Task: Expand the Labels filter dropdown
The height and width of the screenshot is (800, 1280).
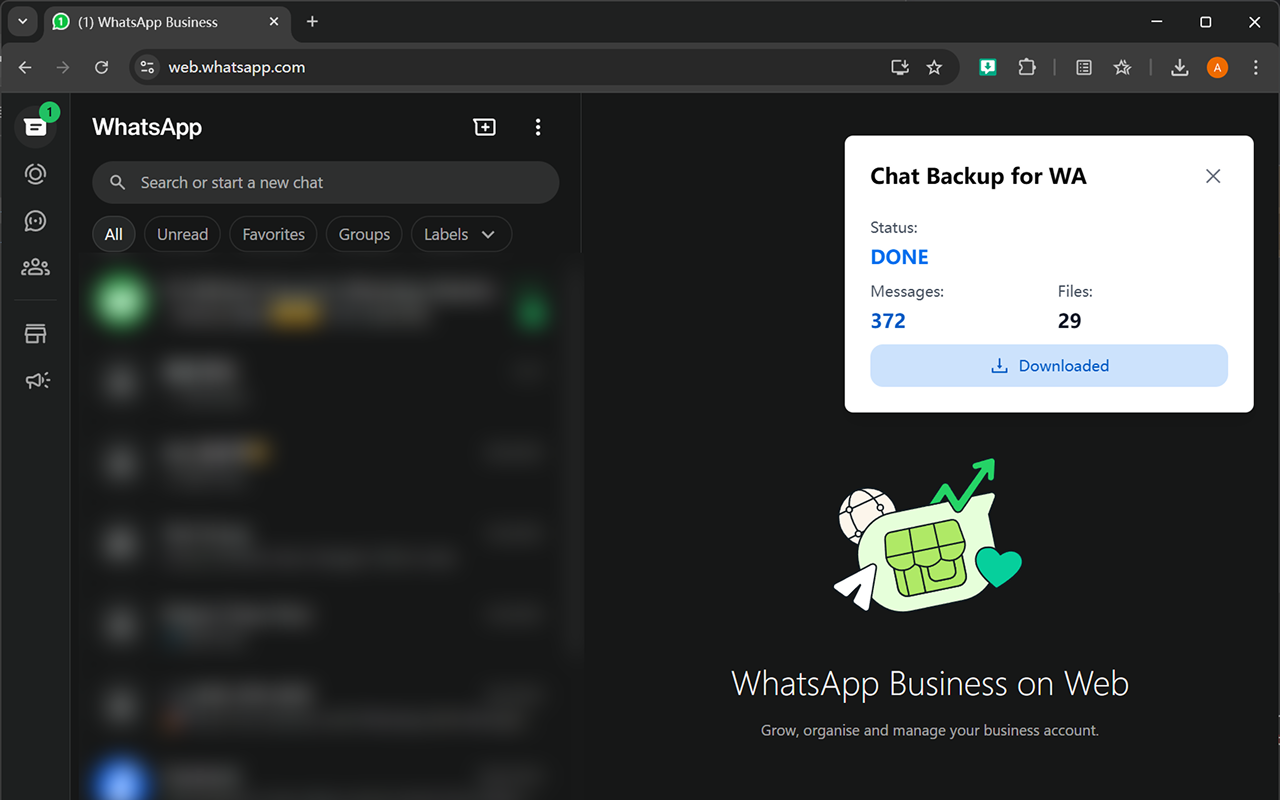Action: pyautogui.click(x=461, y=233)
